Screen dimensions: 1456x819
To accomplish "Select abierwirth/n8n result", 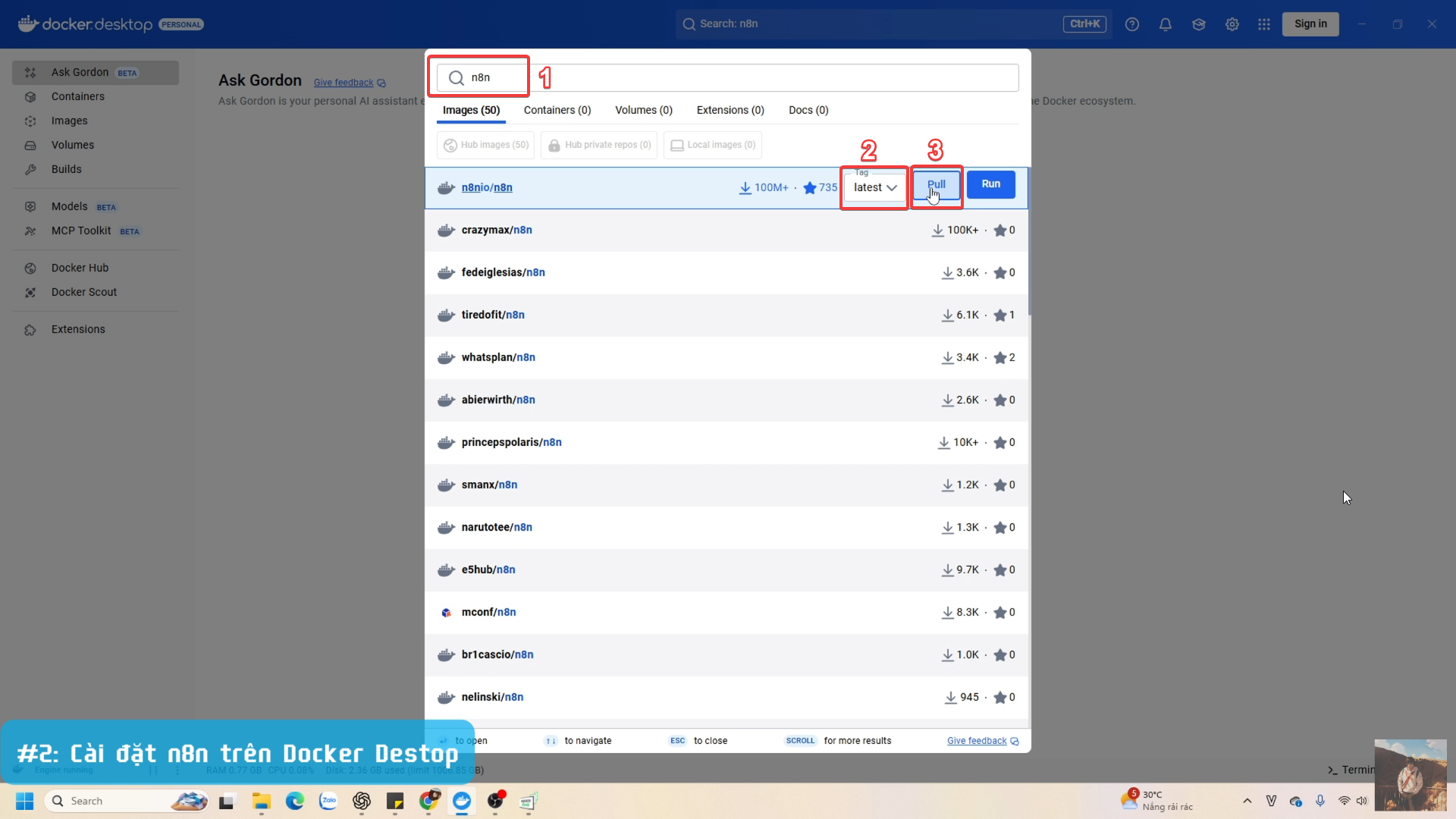I will (x=726, y=400).
